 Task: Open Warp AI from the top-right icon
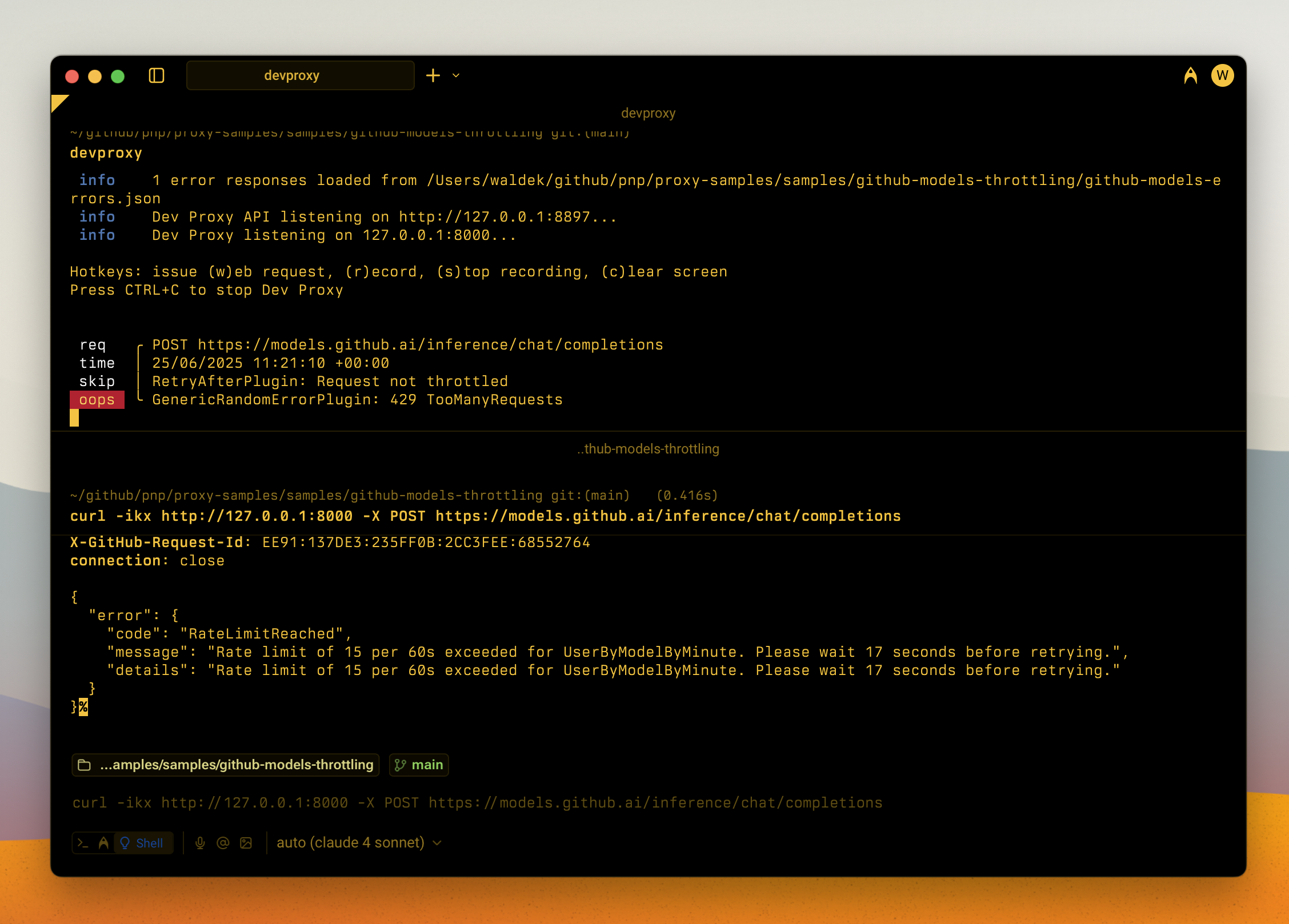tap(1191, 75)
